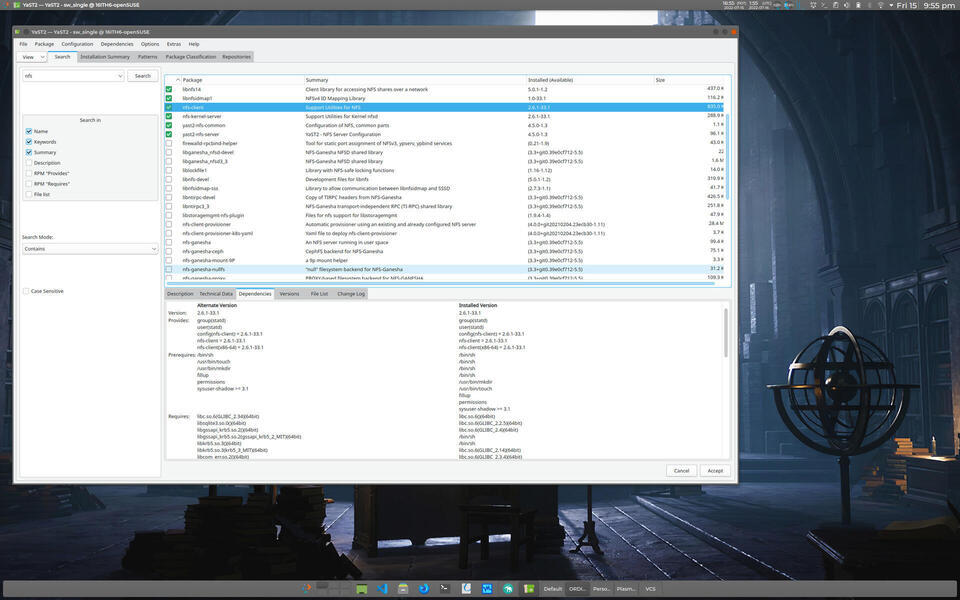The height and width of the screenshot is (600, 960).
Task: Open the teal elephant app icon in dock
Action: (508, 589)
